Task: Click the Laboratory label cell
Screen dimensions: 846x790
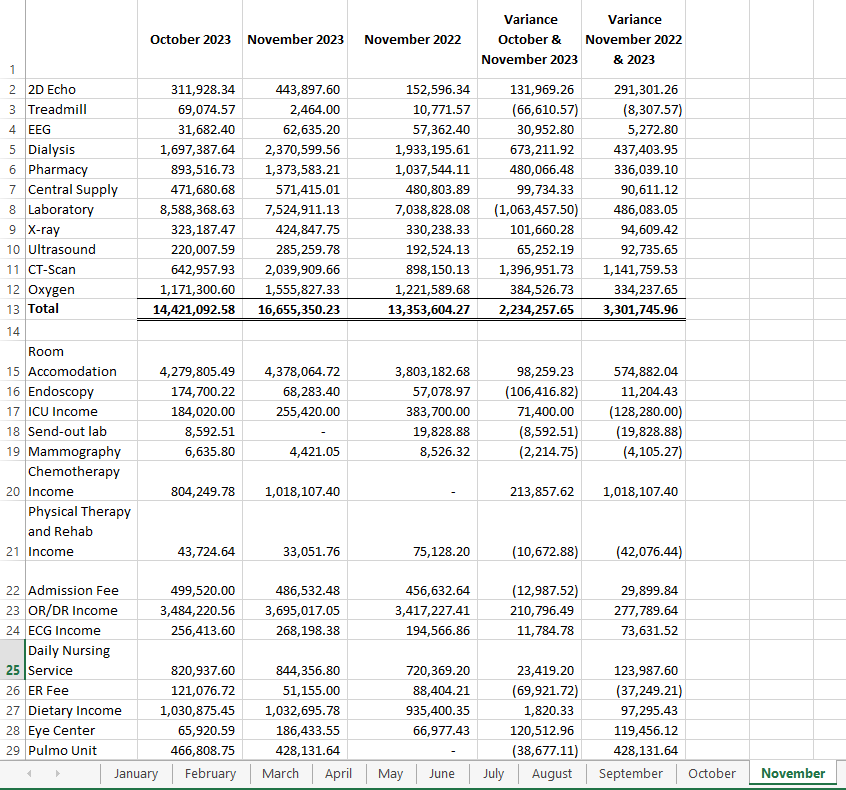Action: click(x=81, y=209)
